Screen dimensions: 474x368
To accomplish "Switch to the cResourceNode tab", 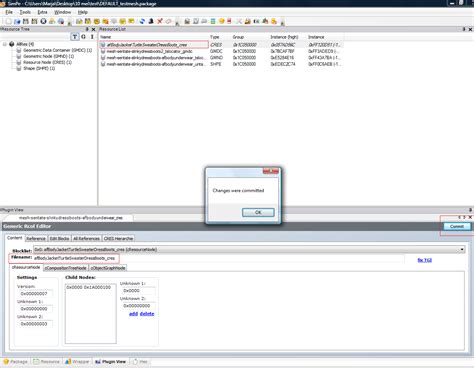I will pos(26,267).
